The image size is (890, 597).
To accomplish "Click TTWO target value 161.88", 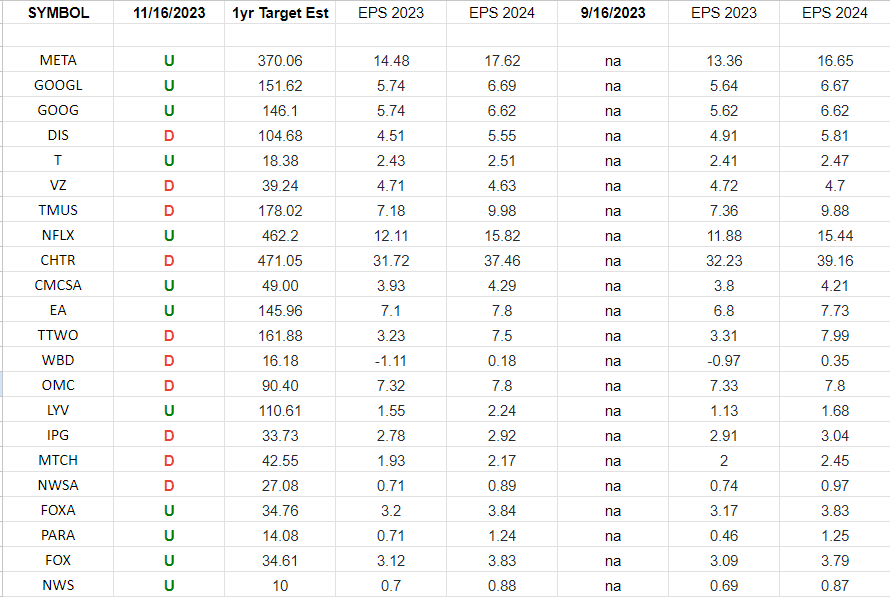I will [280, 335].
